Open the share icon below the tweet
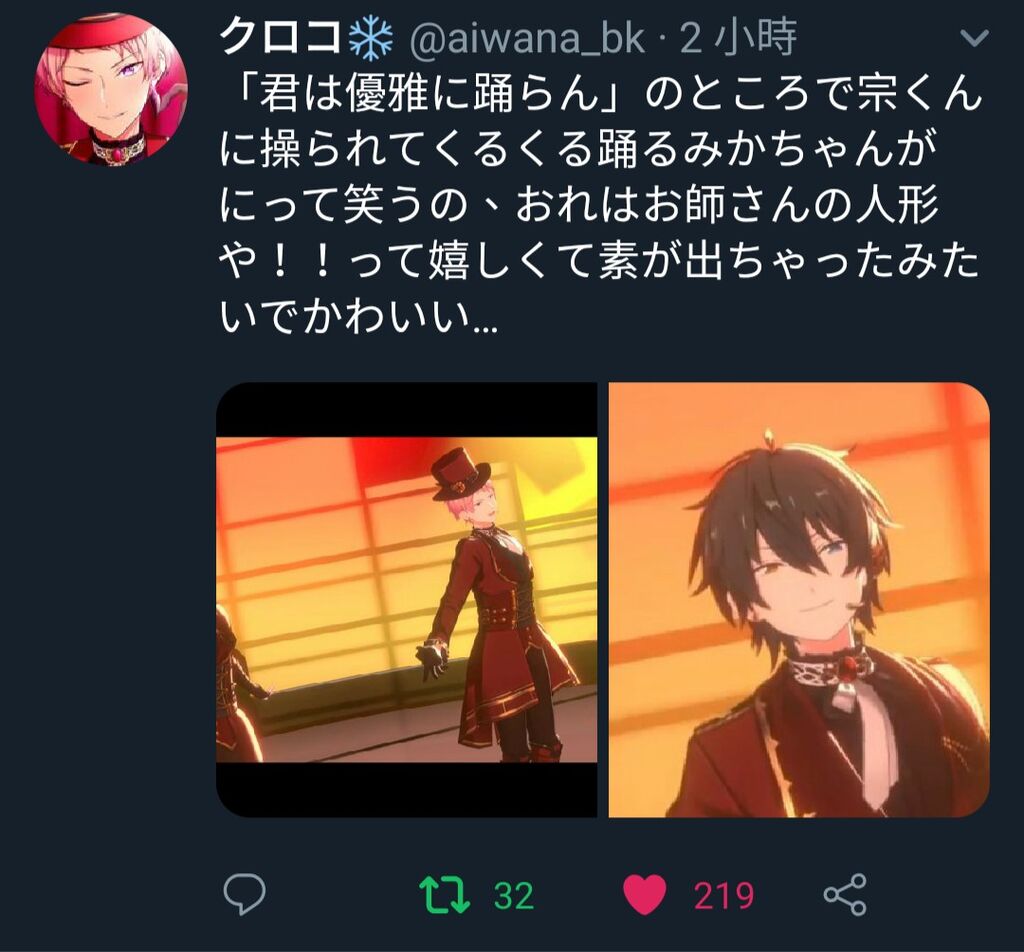Image resolution: width=1024 pixels, height=952 pixels. point(845,895)
